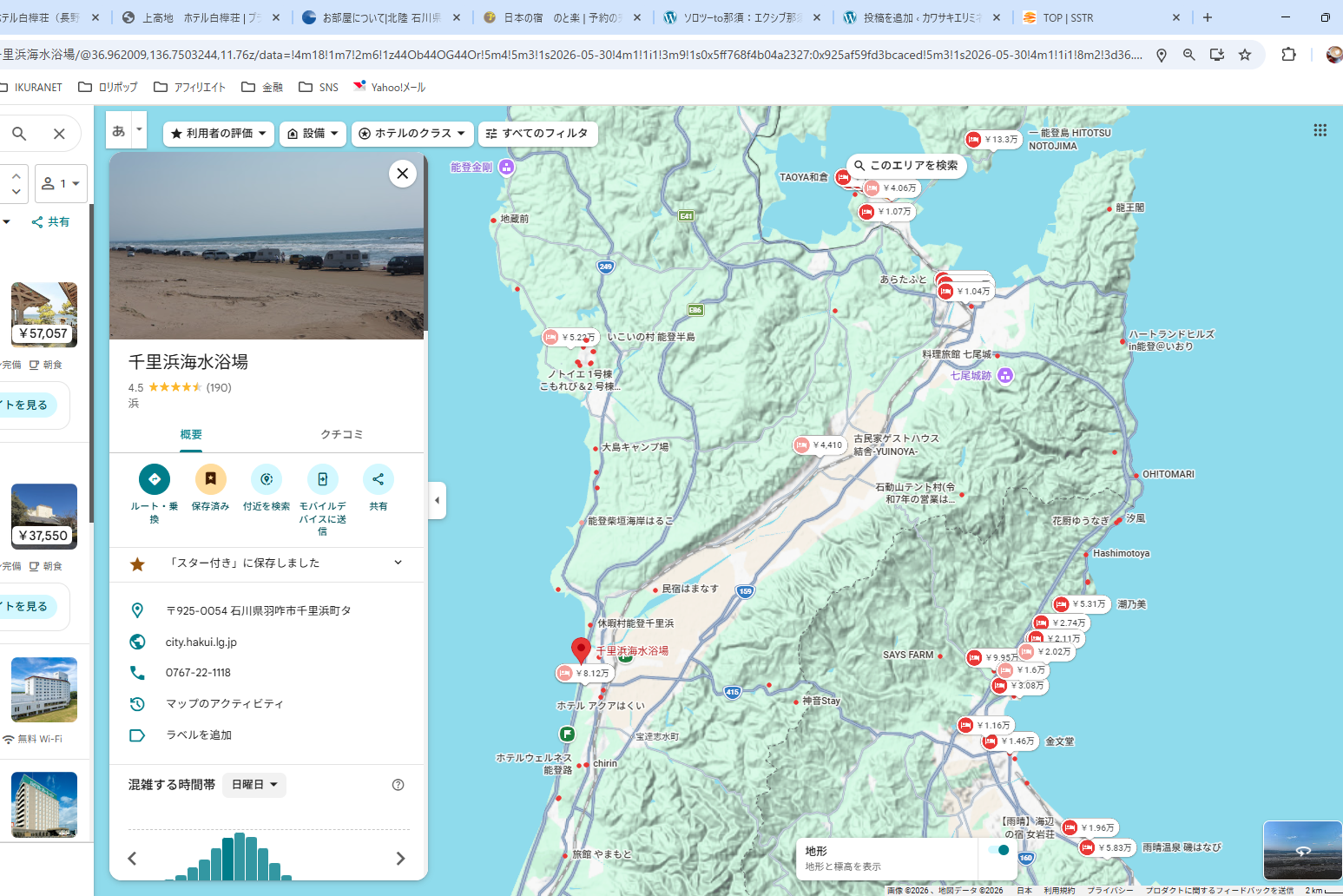Click the Search nearby (付近を検索) icon
The image size is (1343, 896).
267,479
